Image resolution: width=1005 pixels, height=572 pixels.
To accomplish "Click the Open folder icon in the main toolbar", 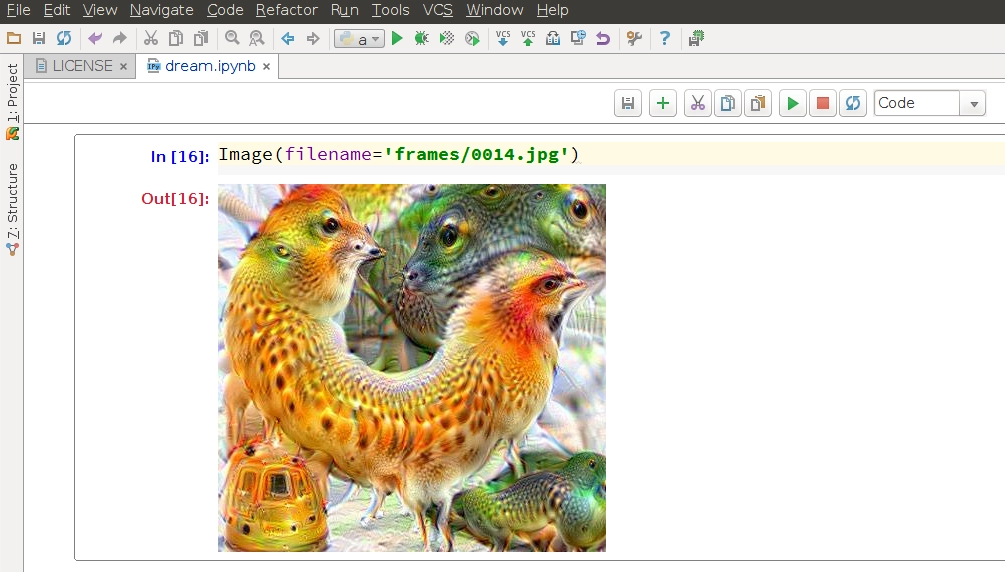I will click(x=14, y=38).
